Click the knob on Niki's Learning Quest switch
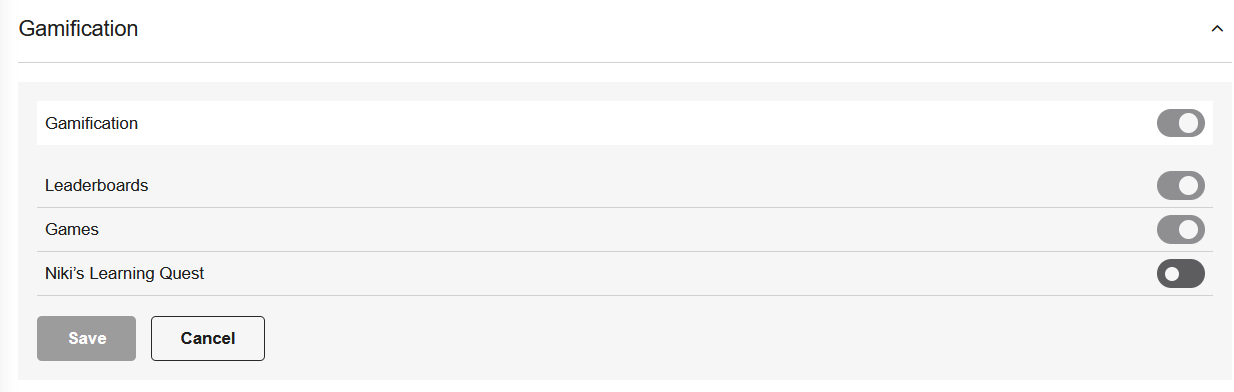 (x=1172, y=273)
